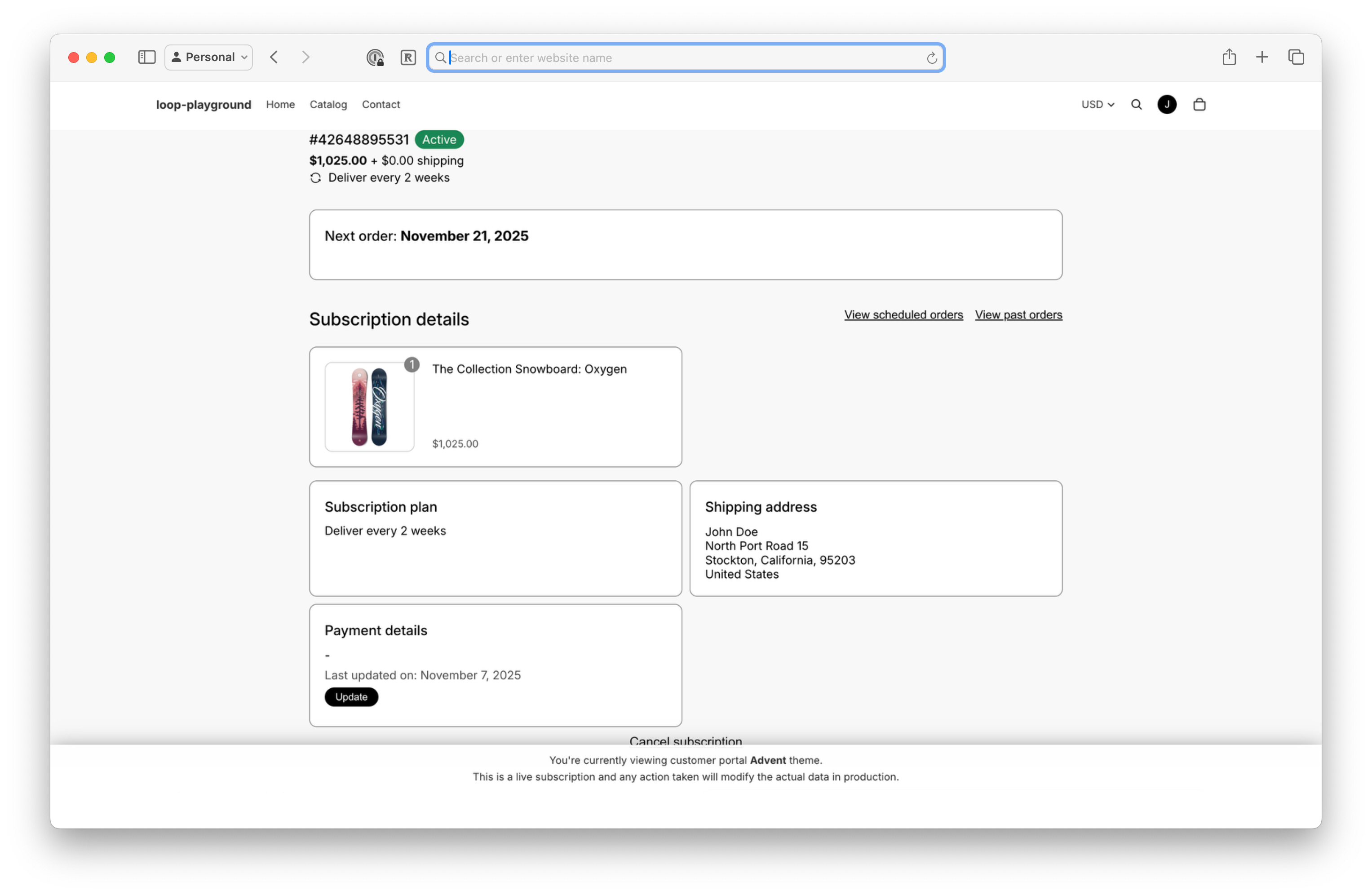This screenshot has width=1372, height=895.
Task: Open the Catalog menu item
Action: (328, 104)
